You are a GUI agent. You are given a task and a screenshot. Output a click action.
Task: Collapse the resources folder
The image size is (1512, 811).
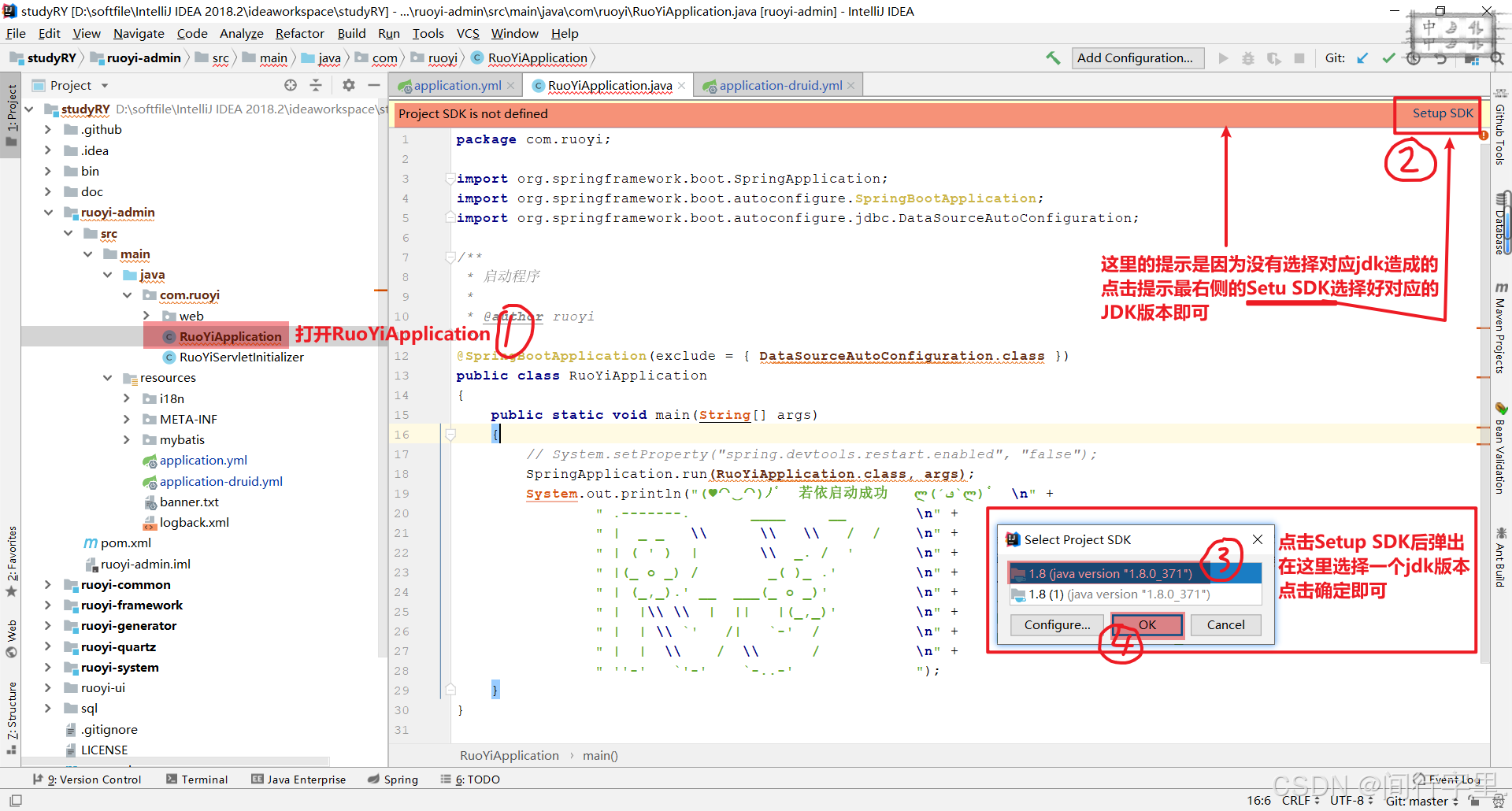point(107,378)
